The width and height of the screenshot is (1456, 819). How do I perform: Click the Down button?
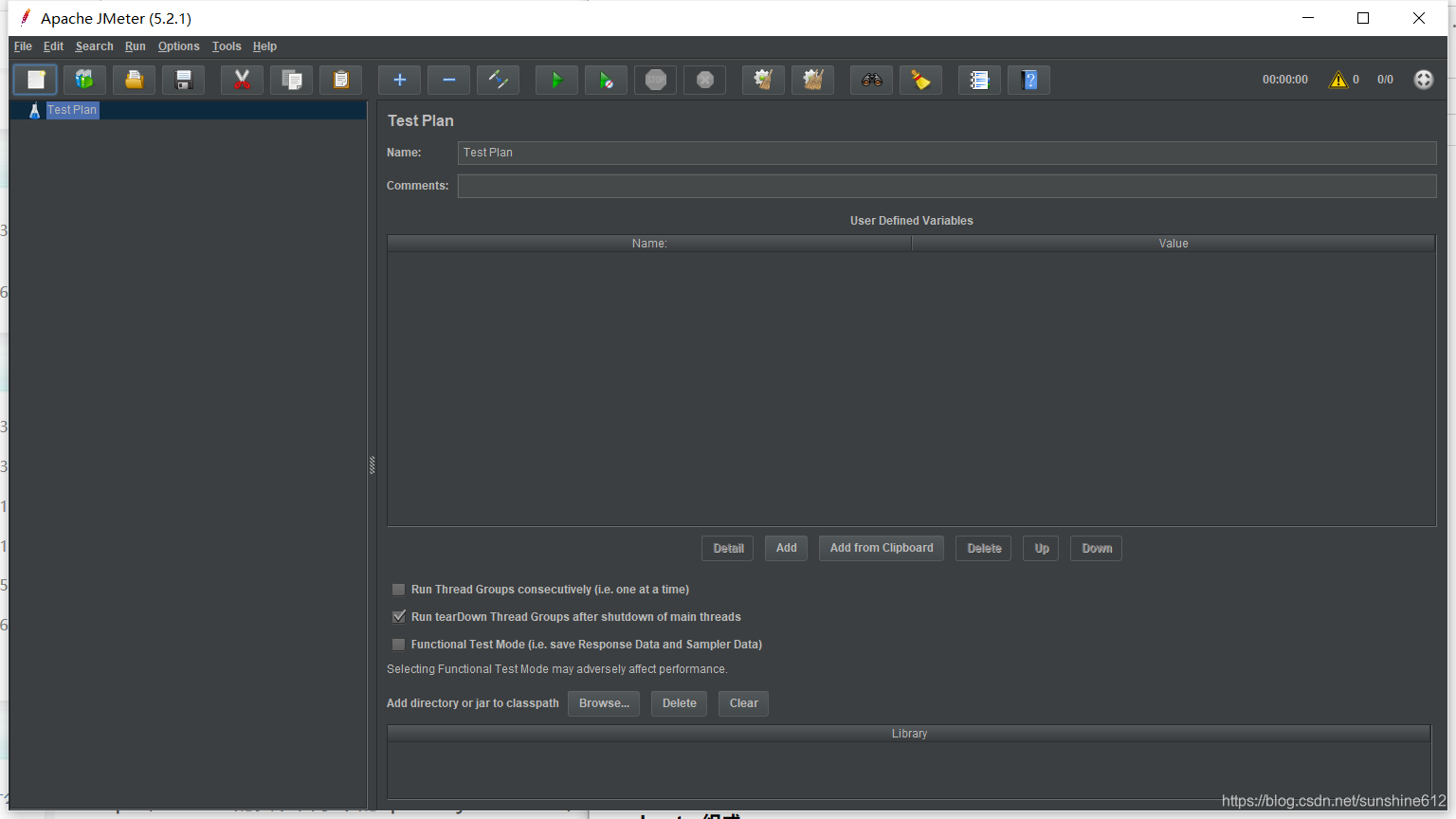[1097, 548]
